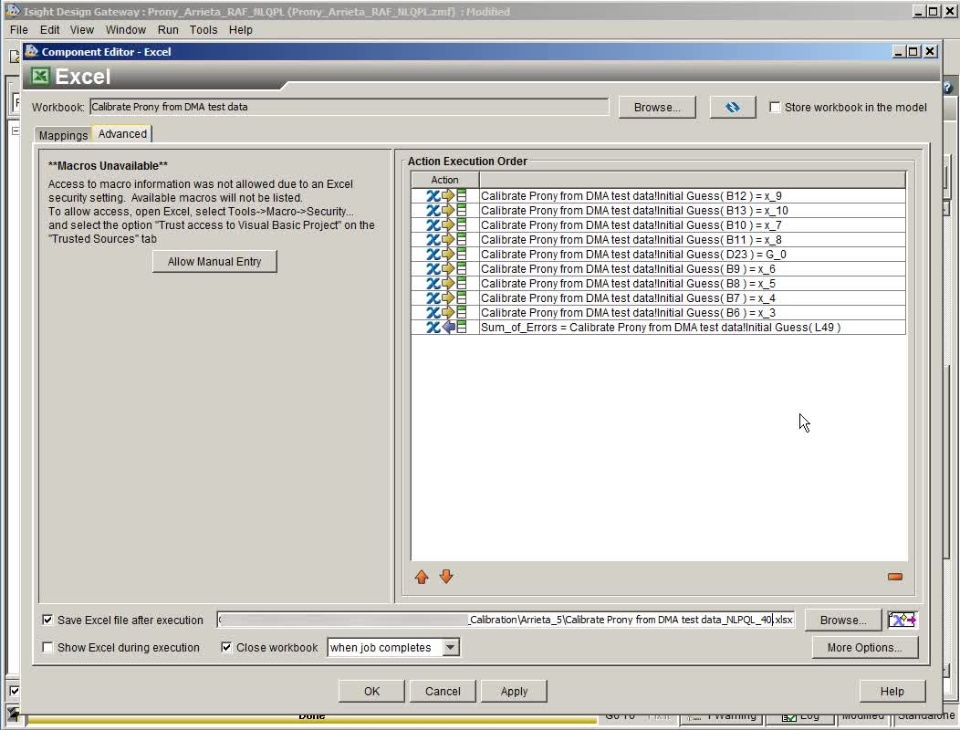Click Allow Manual Entry button
The height and width of the screenshot is (730, 960).
point(214,262)
